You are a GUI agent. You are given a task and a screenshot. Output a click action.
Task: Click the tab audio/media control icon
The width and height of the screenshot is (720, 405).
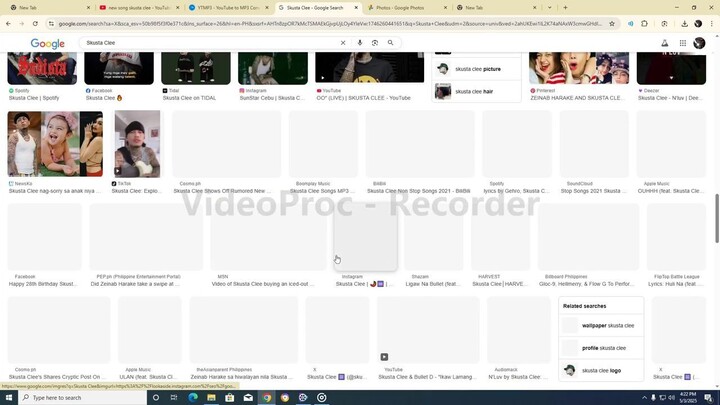630,23
